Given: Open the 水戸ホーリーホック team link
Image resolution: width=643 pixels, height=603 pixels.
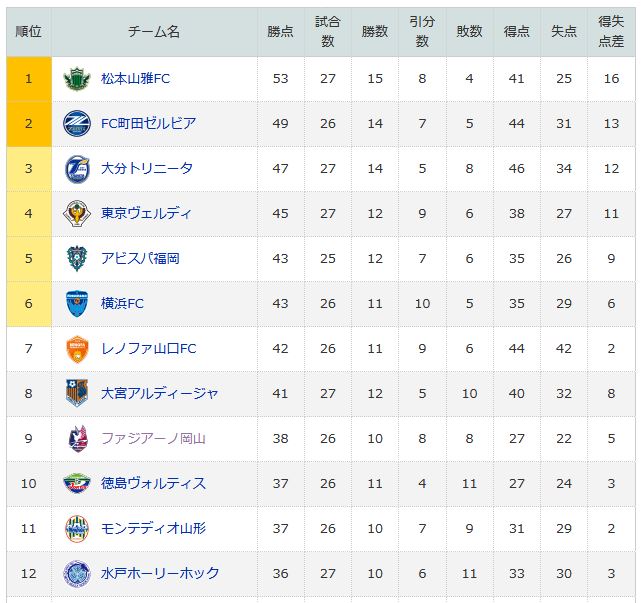Looking at the screenshot, I should pyautogui.click(x=160, y=573).
